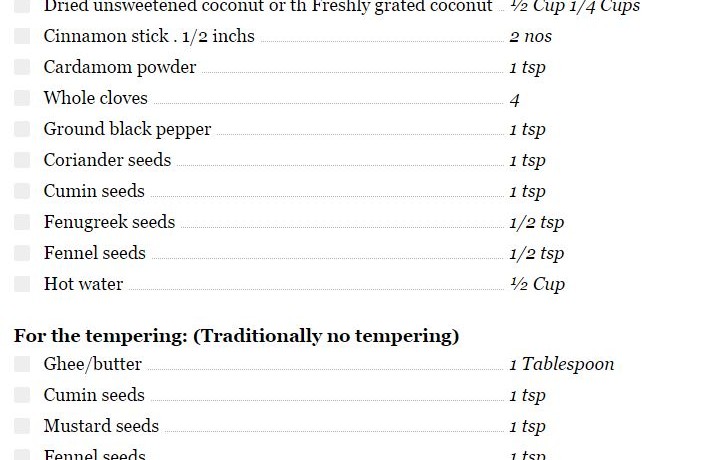This screenshot has height=460, width=723.
Task: Click the 'Whole cloves' ingredient label
Action: pyautogui.click(x=95, y=98)
